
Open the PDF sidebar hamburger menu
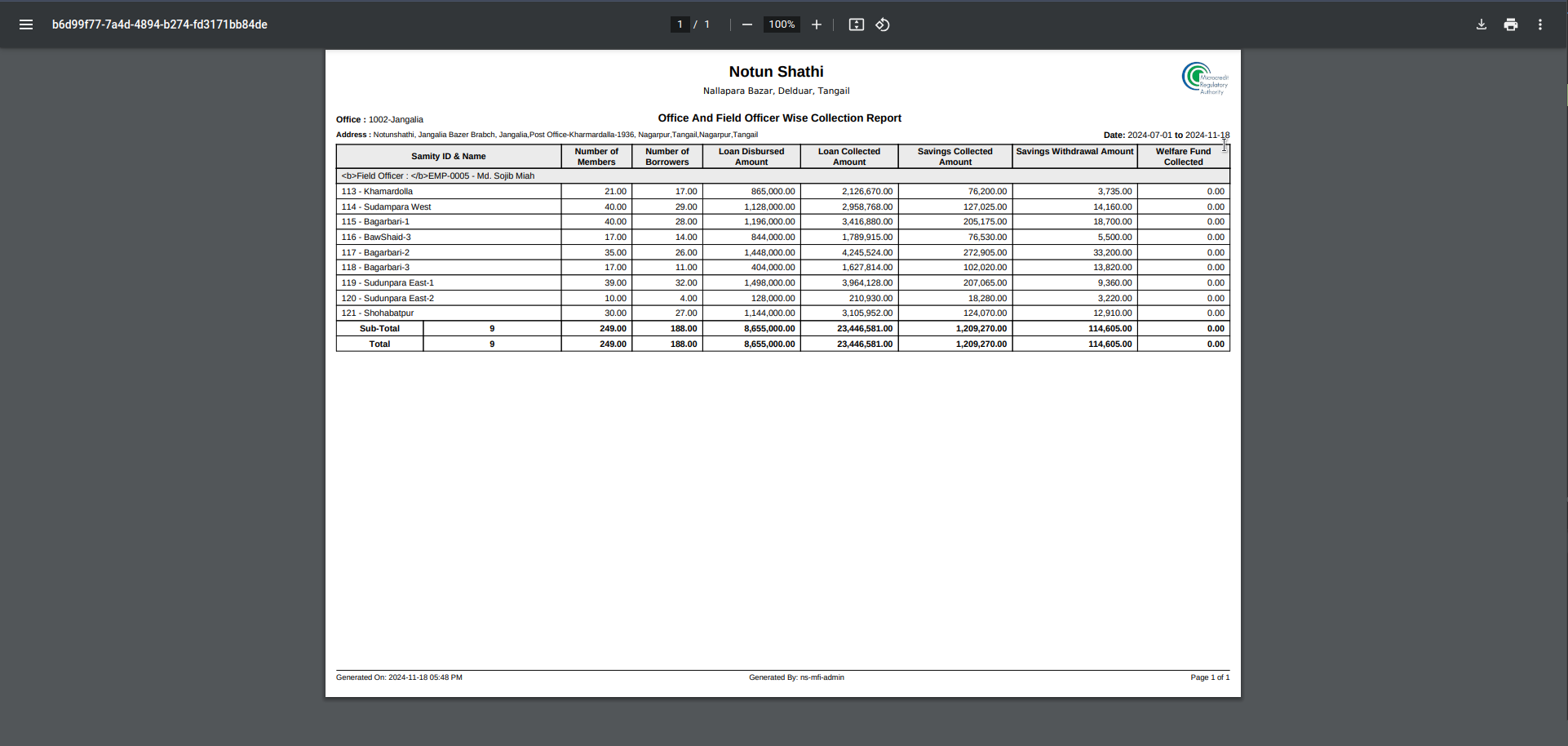click(26, 24)
